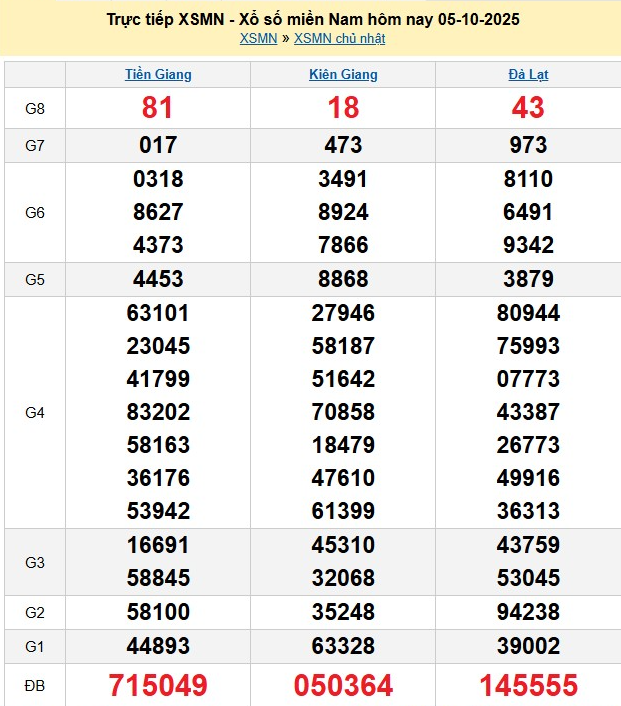
Task: Click the red G8 number 43
Action: pos(528,108)
